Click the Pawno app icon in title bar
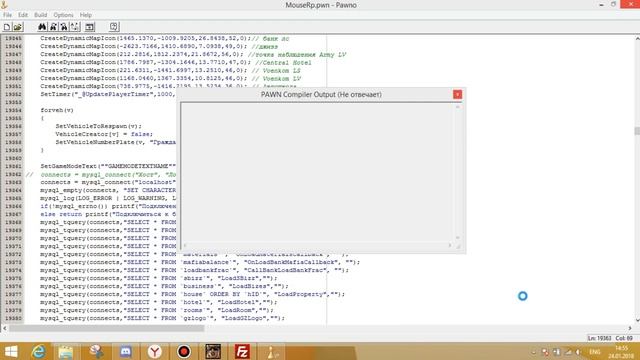The height and width of the screenshot is (360, 640). (x=4, y=5)
